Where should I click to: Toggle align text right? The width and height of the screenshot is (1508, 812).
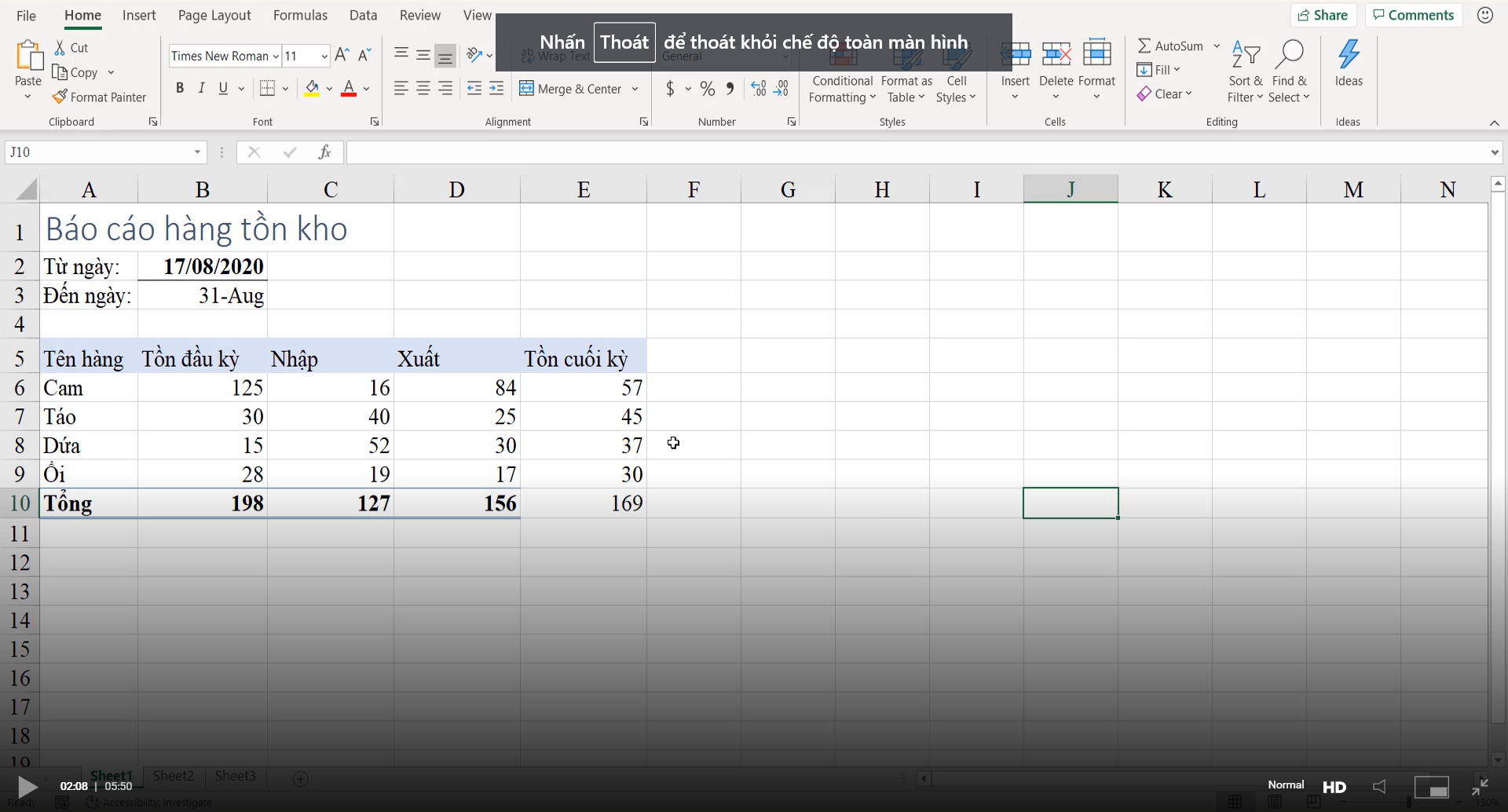click(445, 89)
